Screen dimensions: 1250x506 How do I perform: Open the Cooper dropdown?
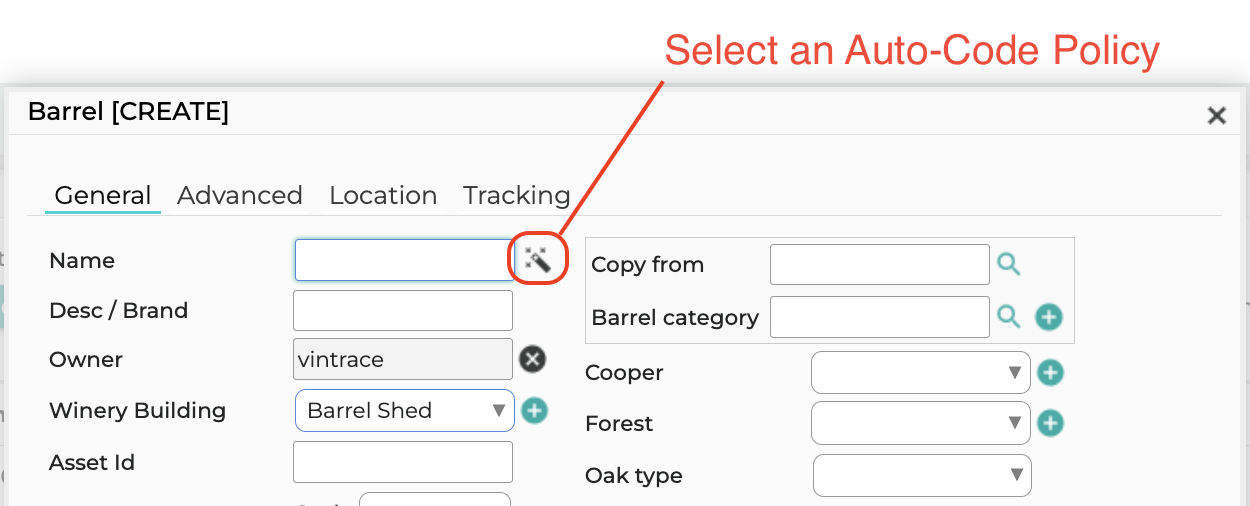click(x=921, y=372)
